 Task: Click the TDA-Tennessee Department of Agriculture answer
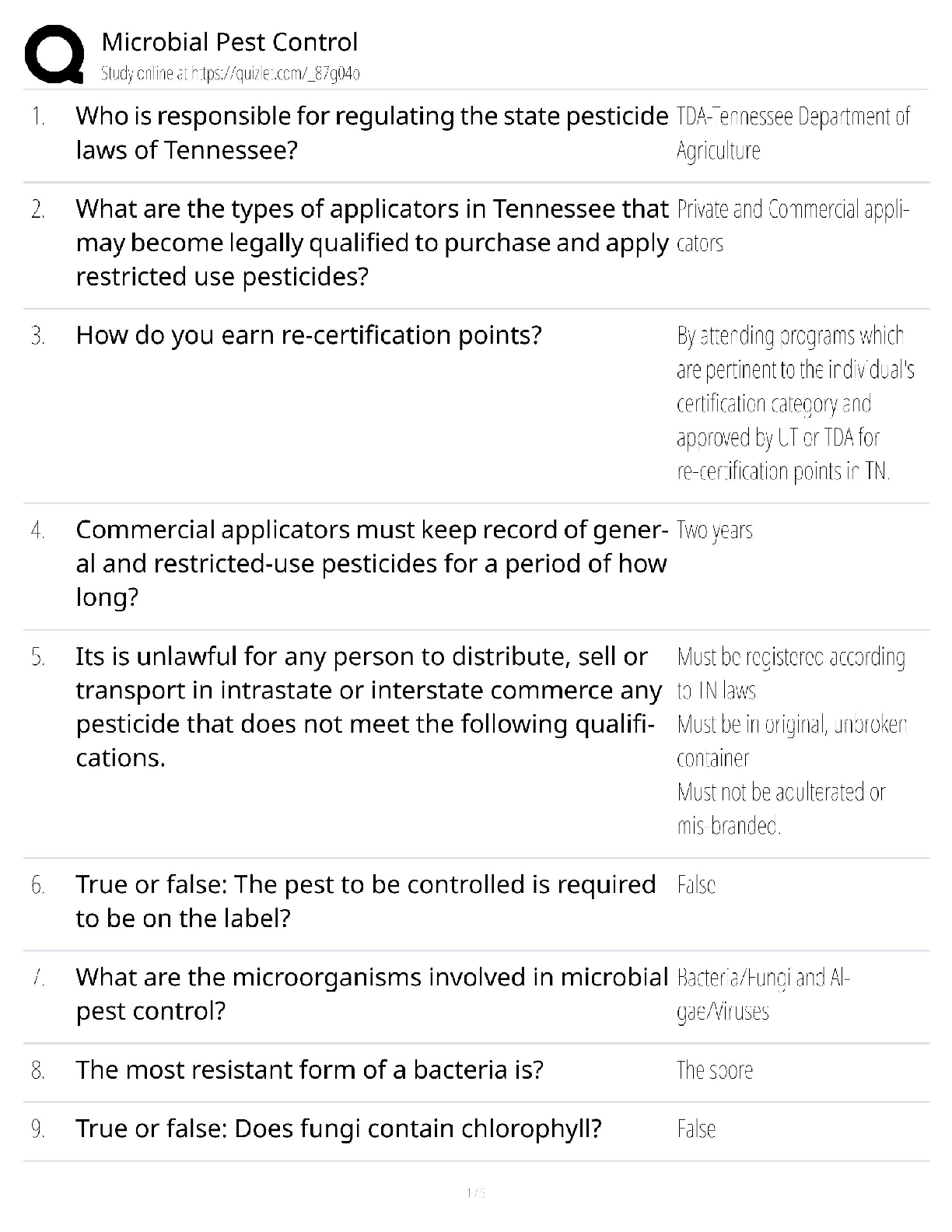tap(793, 133)
